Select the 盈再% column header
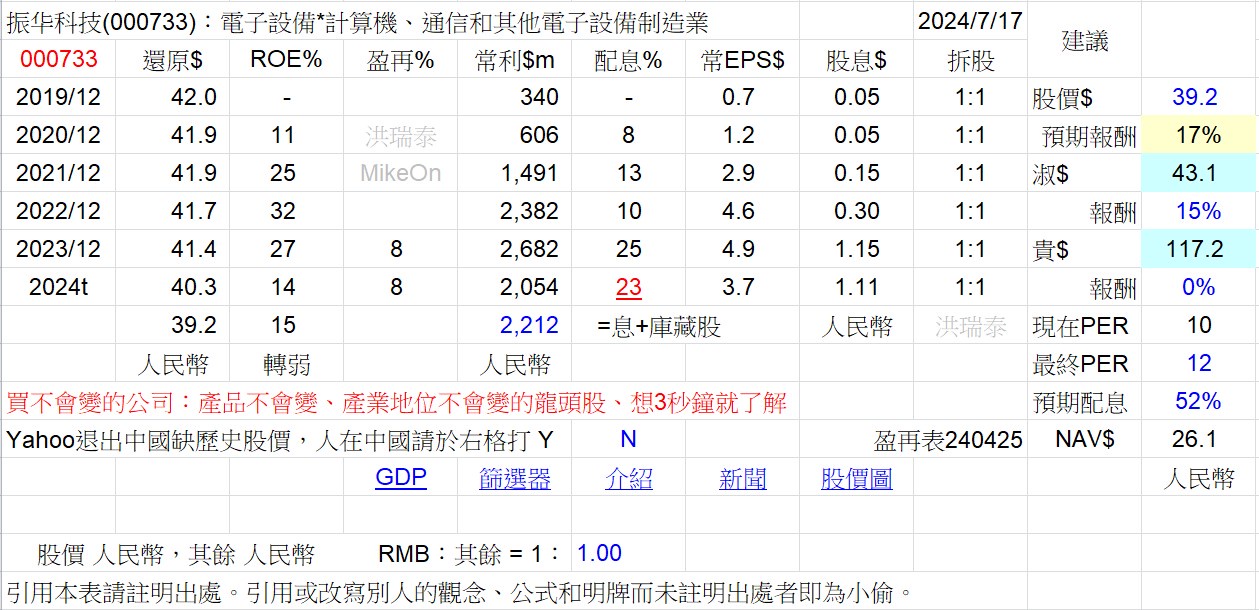 pyautogui.click(x=400, y=59)
